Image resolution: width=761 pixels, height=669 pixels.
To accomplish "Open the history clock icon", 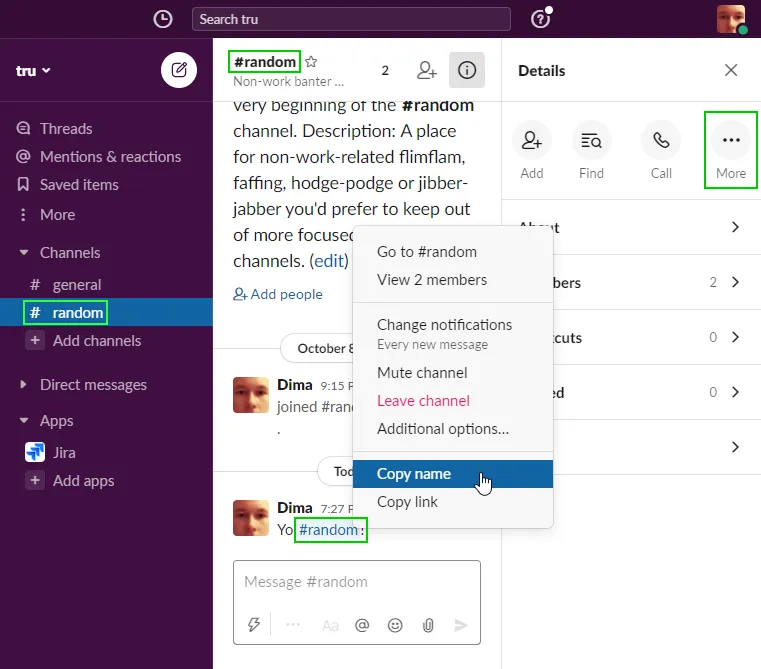I will (x=163, y=19).
